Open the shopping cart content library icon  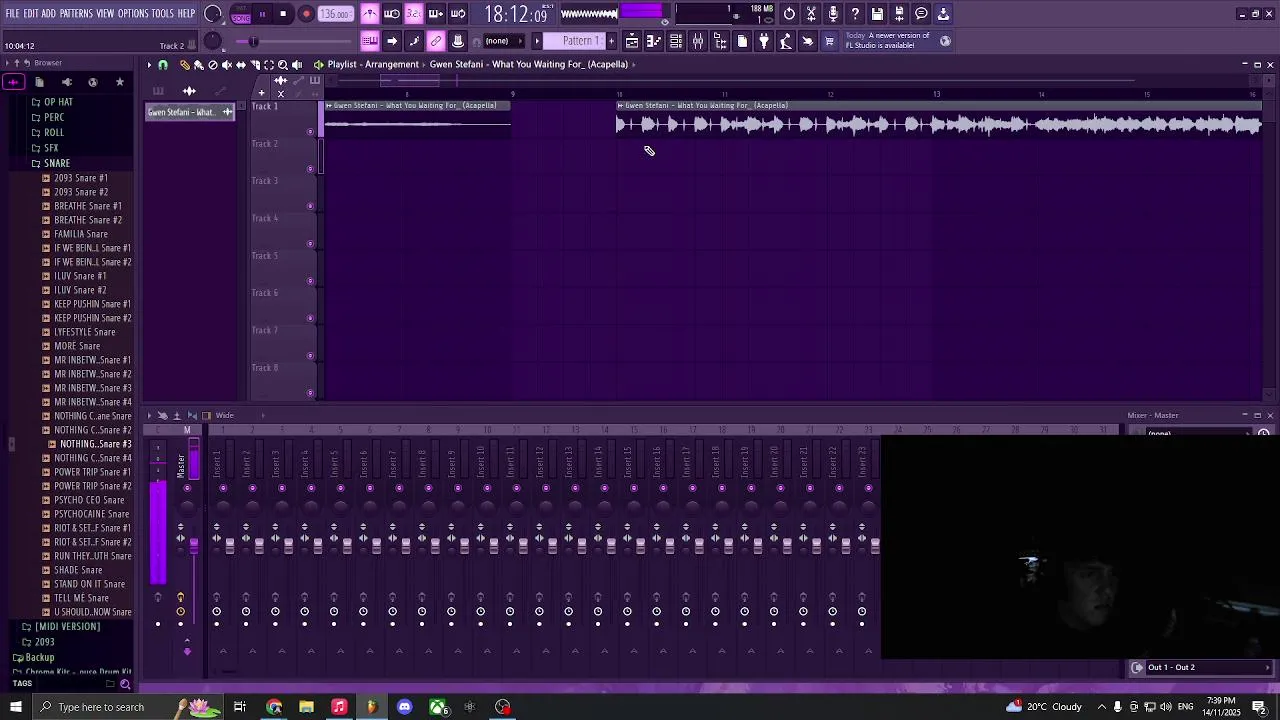[829, 41]
